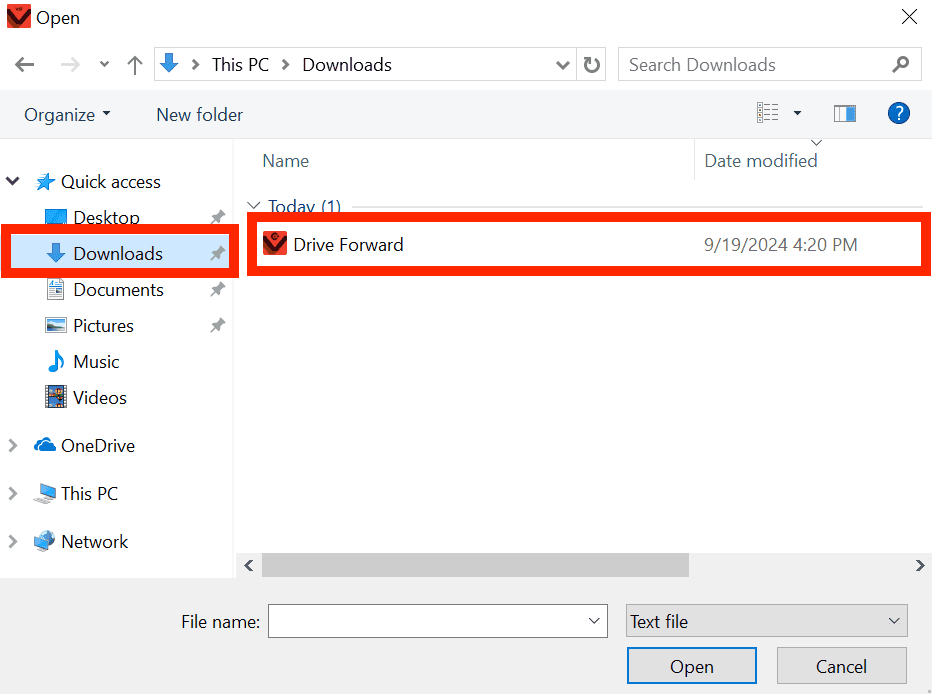The height and width of the screenshot is (694, 932).
Task: Navigate back using the back arrow
Action: 24,64
